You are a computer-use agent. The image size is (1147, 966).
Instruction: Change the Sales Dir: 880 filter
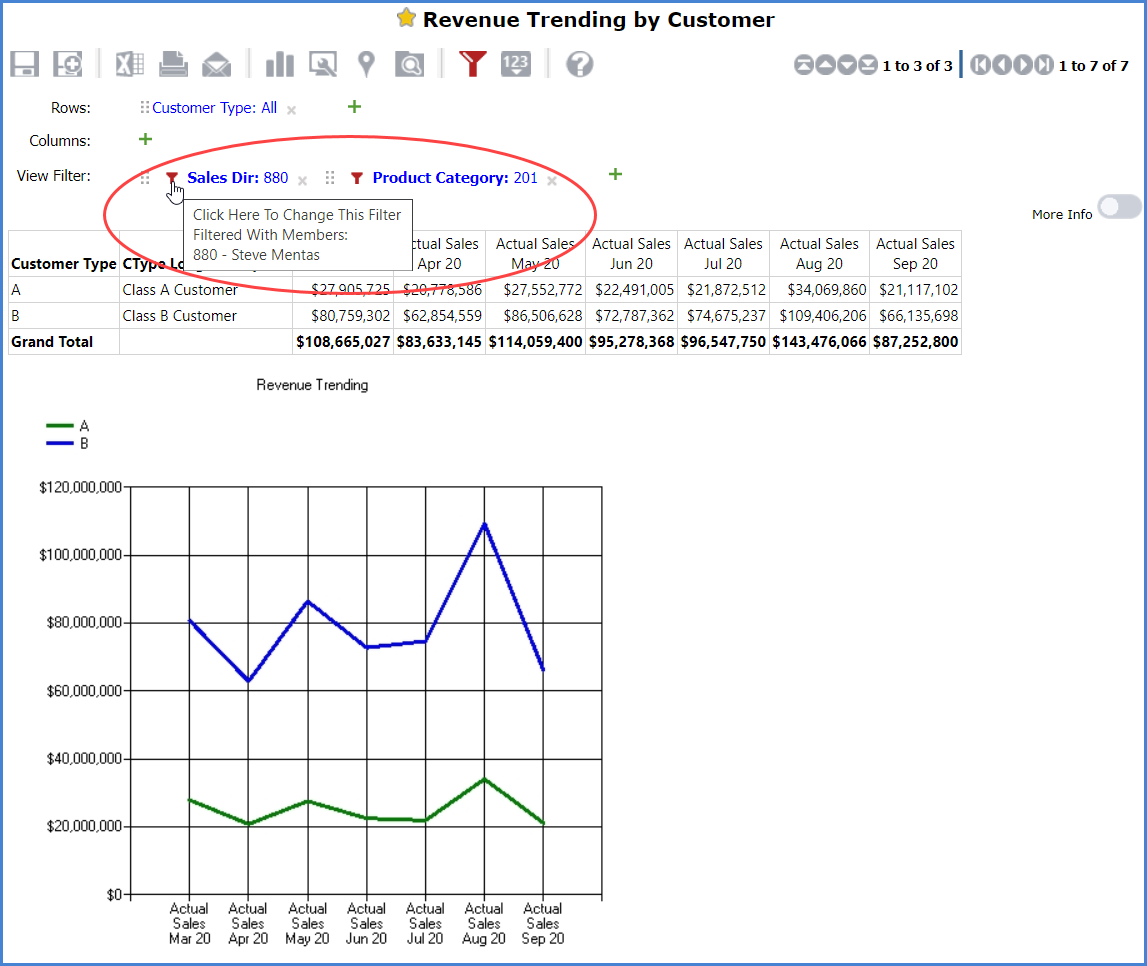238,178
